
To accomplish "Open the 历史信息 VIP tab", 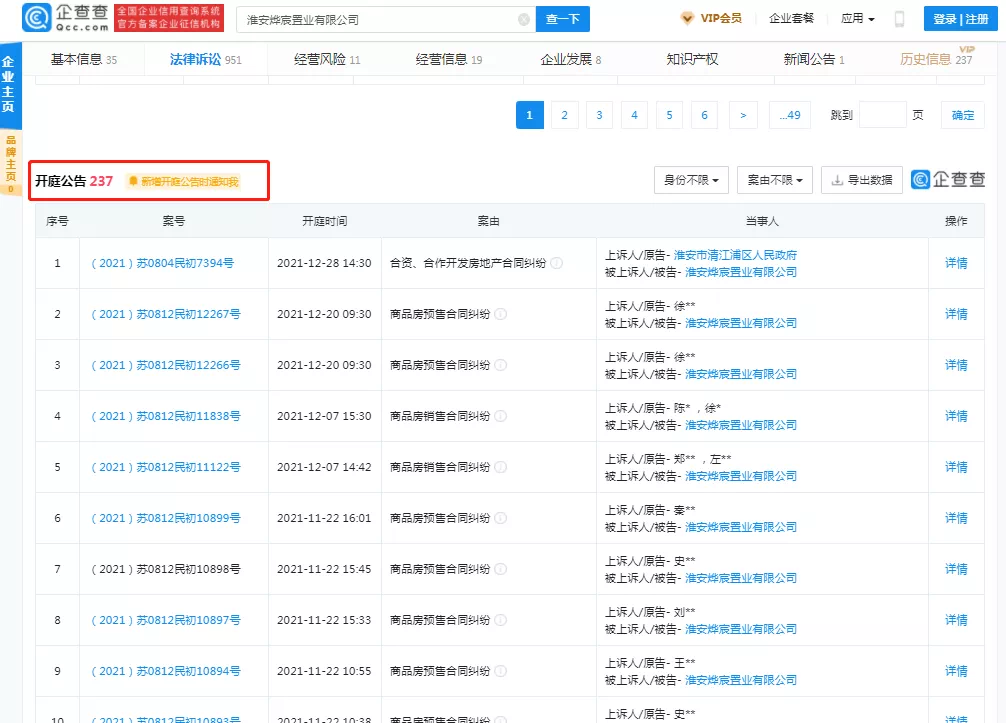I will [935, 60].
